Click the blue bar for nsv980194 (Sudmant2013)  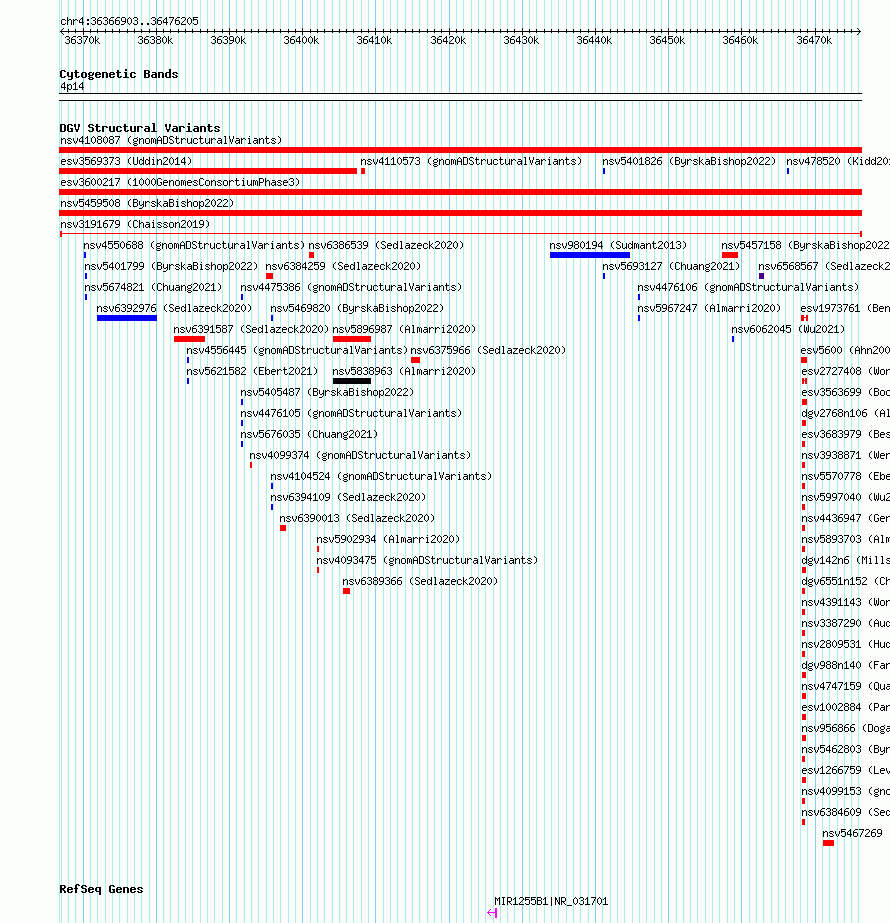(590, 255)
